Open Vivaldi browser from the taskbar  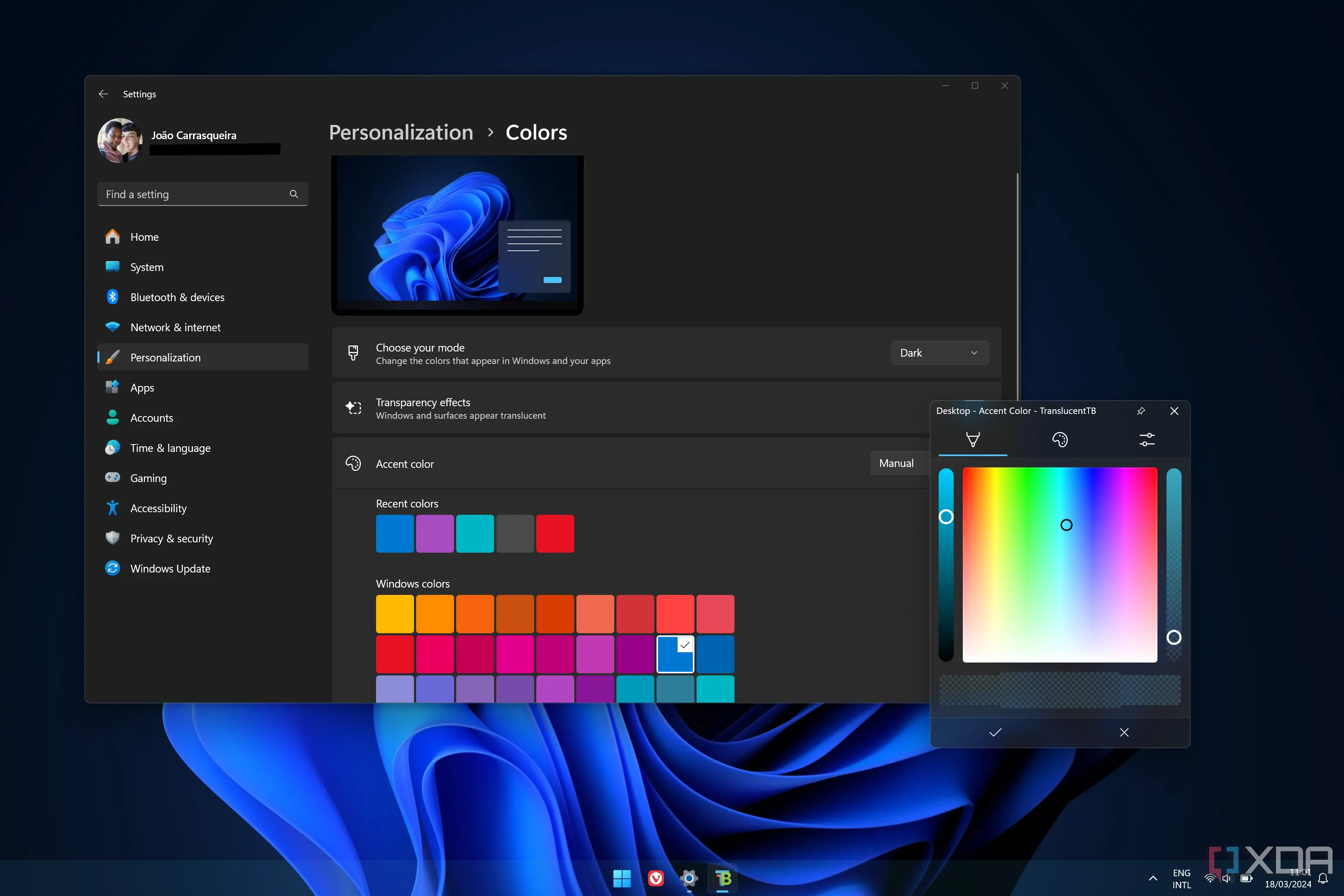(656, 878)
